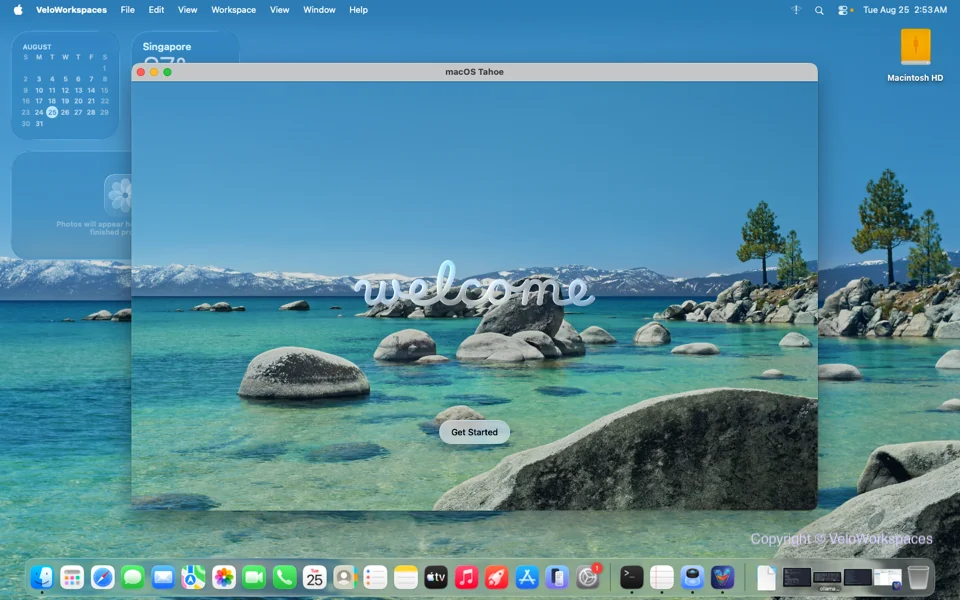Open the lined-paper notepad app in the dock

point(662,577)
